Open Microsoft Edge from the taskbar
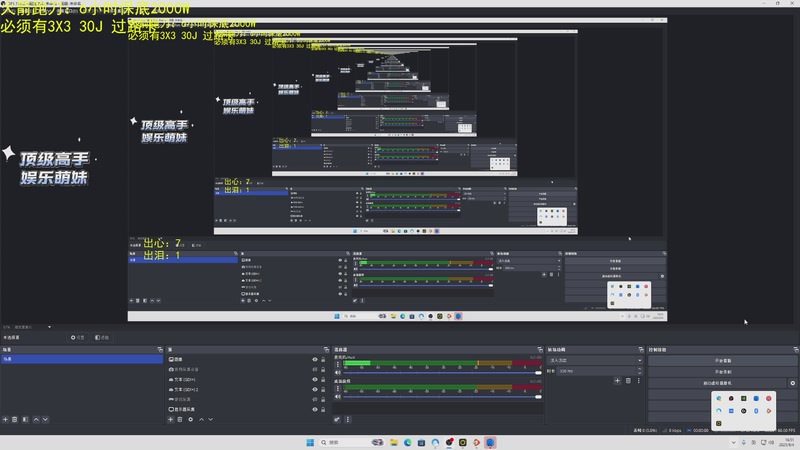Image resolution: width=800 pixels, height=450 pixels. pyautogui.click(x=408, y=442)
